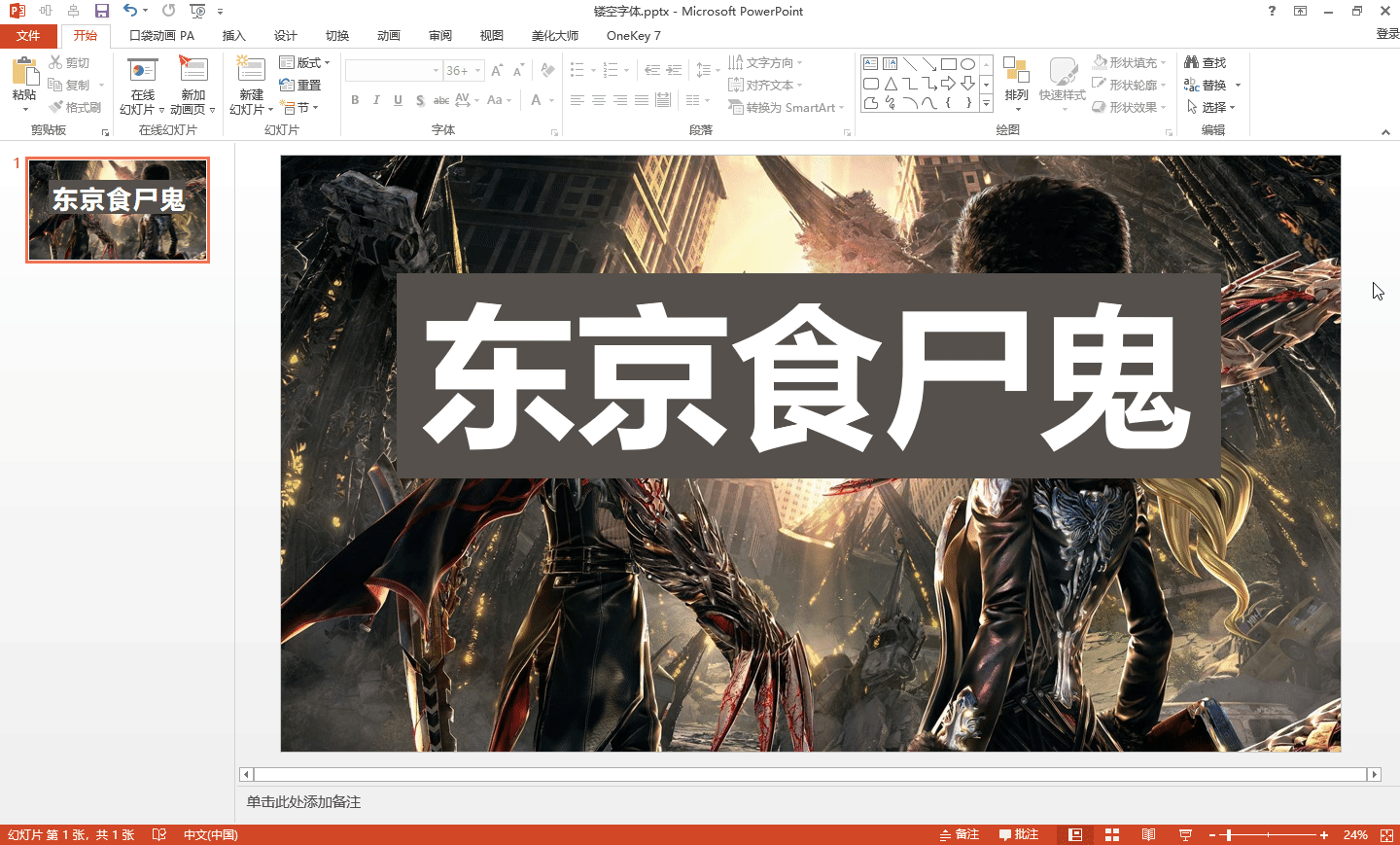Click the zoom slider handle in status bar
The height and width of the screenshot is (845, 1400).
[x=1229, y=835]
